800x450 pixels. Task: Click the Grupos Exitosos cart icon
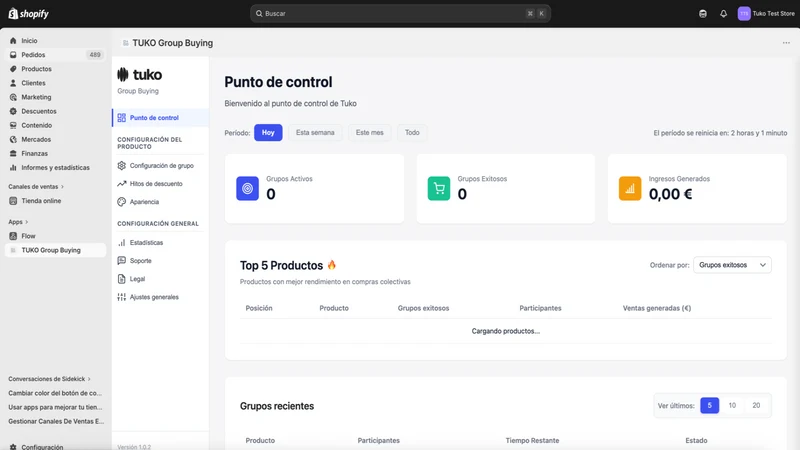pyautogui.click(x=439, y=188)
